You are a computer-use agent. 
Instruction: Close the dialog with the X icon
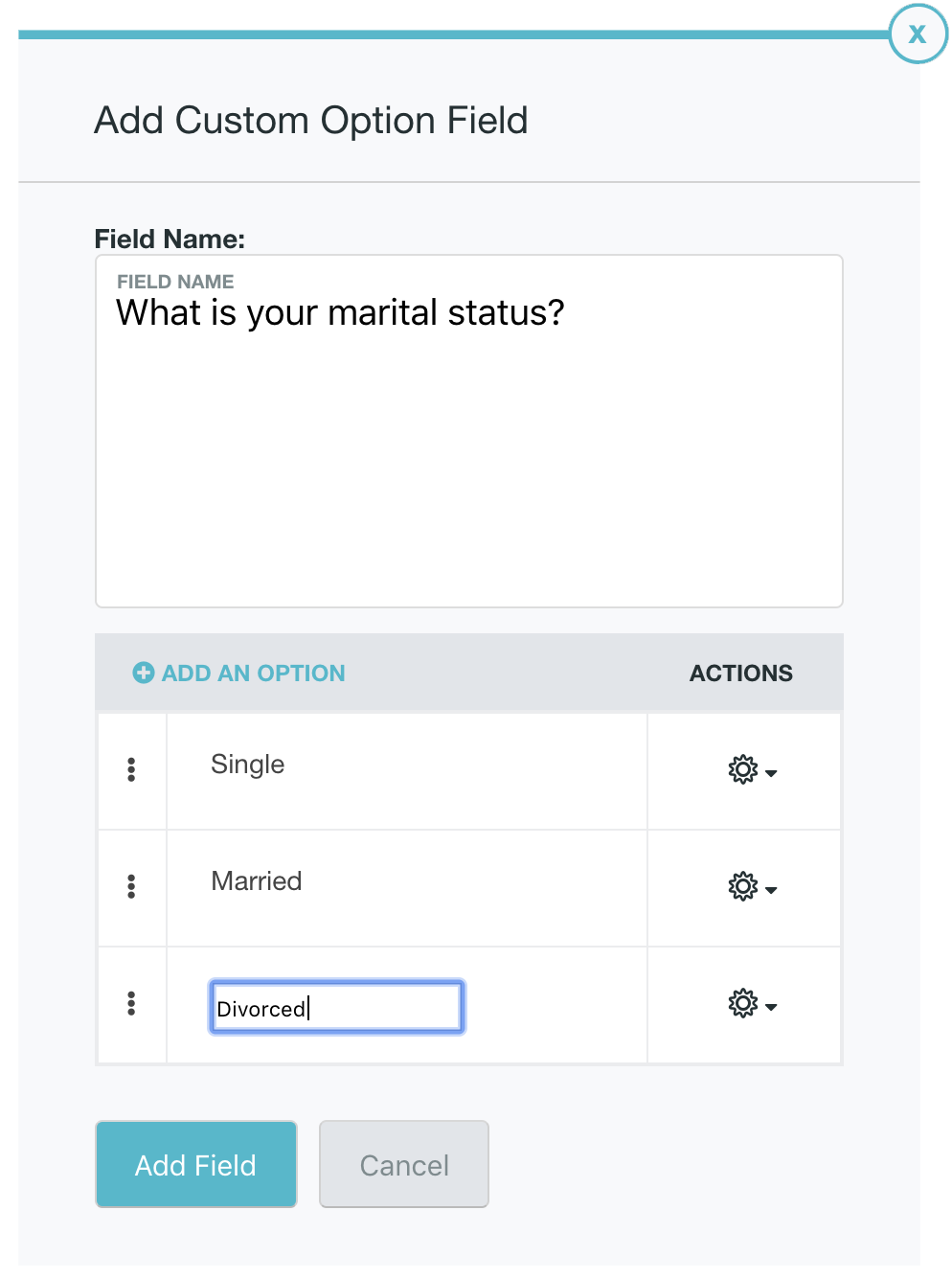point(918,34)
